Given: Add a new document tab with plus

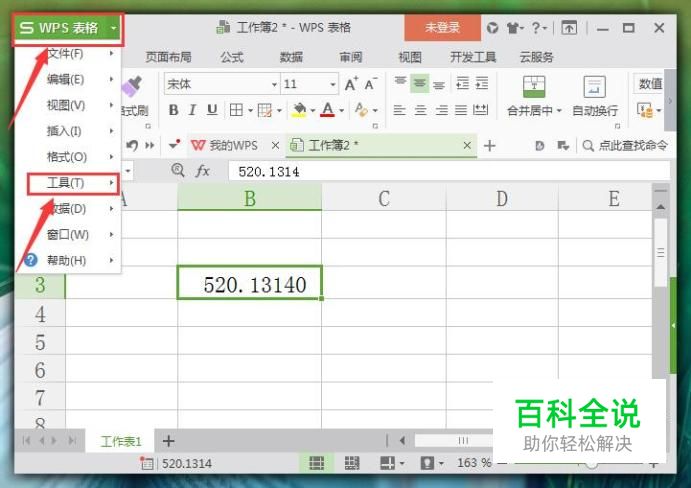Looking at the screenshot, I should pyautogui.click(x=490, y=145).
